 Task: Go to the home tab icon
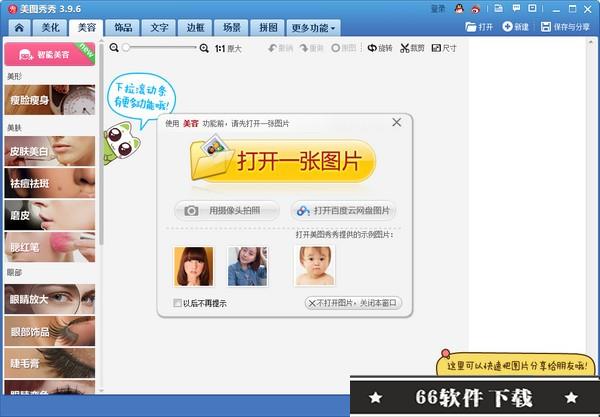pos(19,28)
